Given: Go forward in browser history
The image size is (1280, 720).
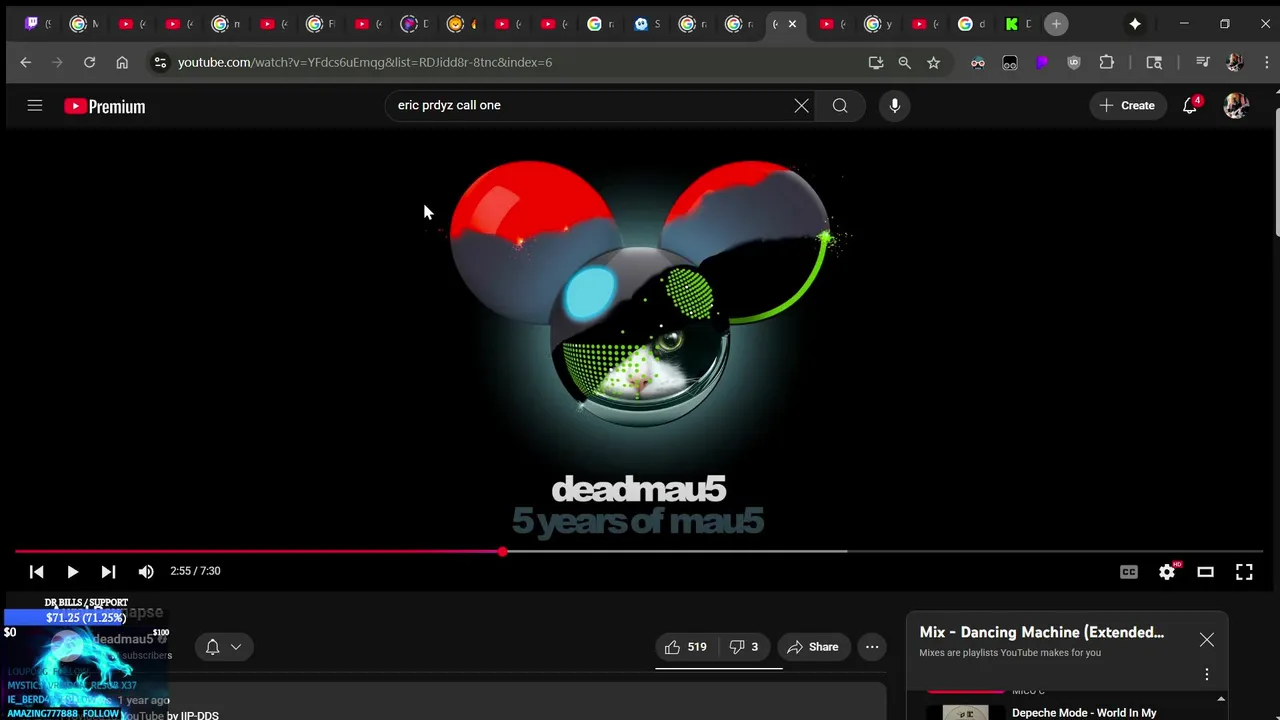Looking at the screenshot, I should click(57, 62).
